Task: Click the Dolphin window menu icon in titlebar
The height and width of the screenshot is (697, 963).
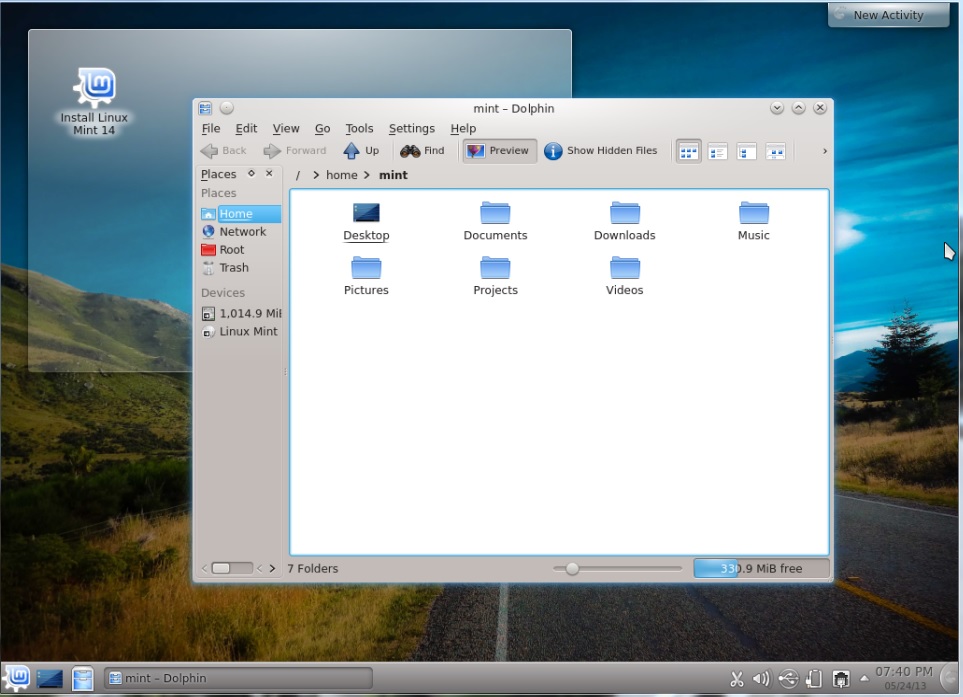Action: click(205, 108)
